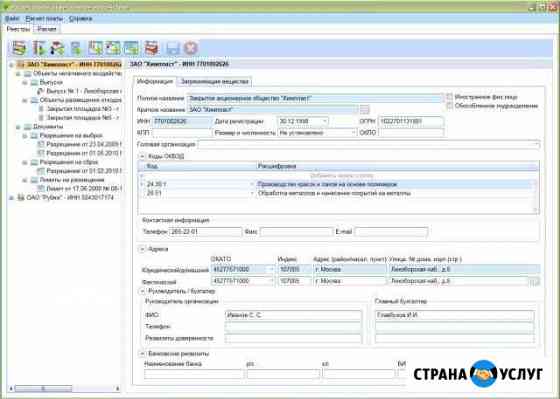Click the red round delete icon in toolbar
The width and height of the screenshot is (560, 399).
191,48
